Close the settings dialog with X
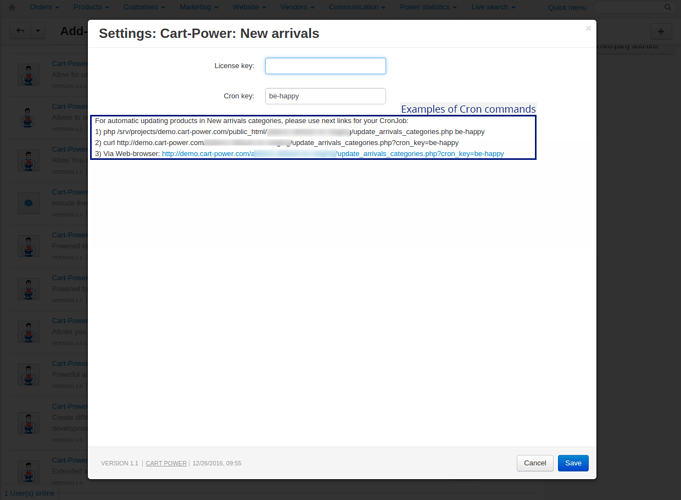Image resolution: width=681 pixels, height=500 pixels. 588,28
